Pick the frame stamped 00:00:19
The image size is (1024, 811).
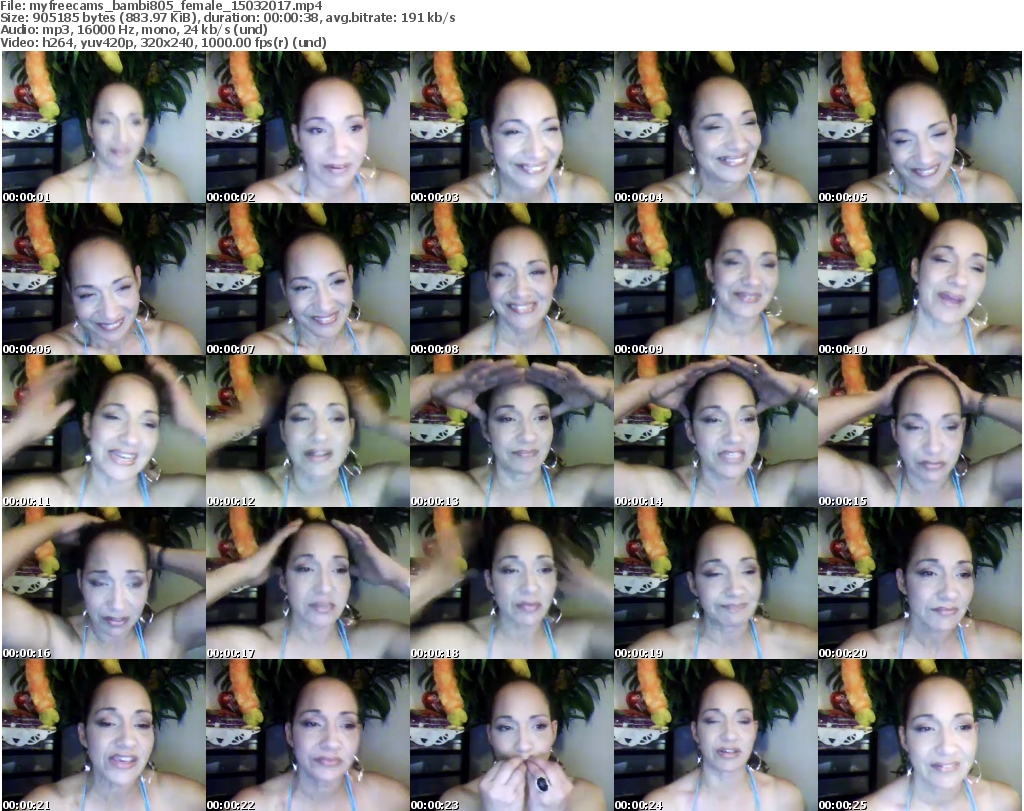(x=716, y=584)
